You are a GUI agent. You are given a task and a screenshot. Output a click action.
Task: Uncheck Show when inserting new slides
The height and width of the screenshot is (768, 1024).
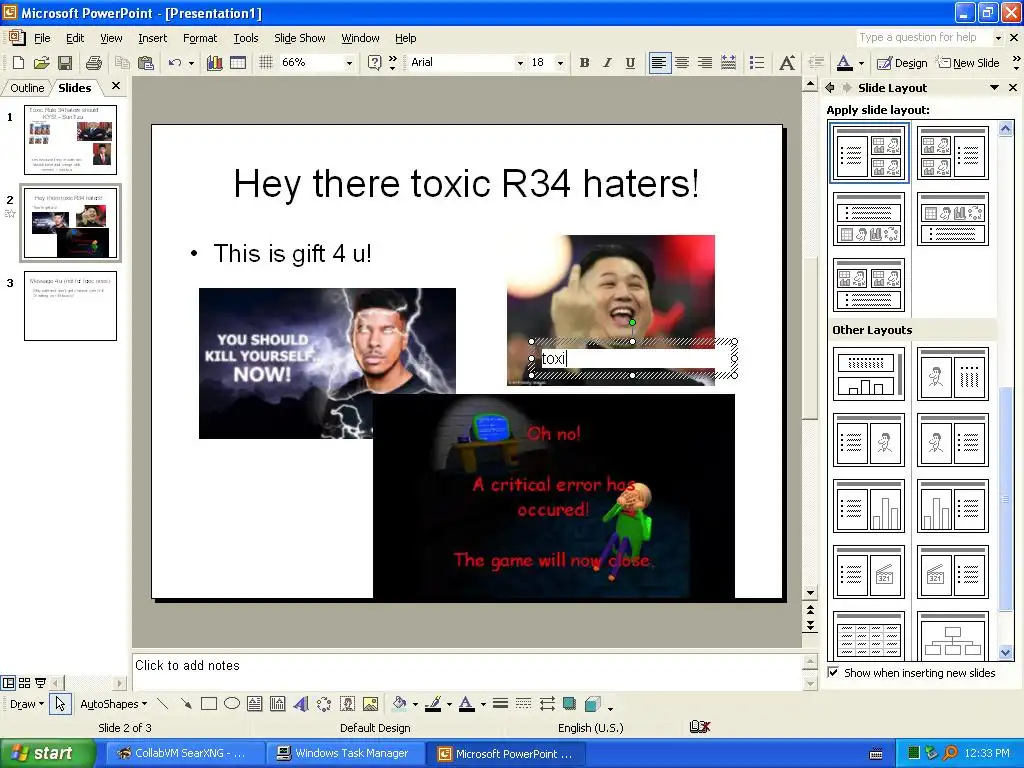833,672
